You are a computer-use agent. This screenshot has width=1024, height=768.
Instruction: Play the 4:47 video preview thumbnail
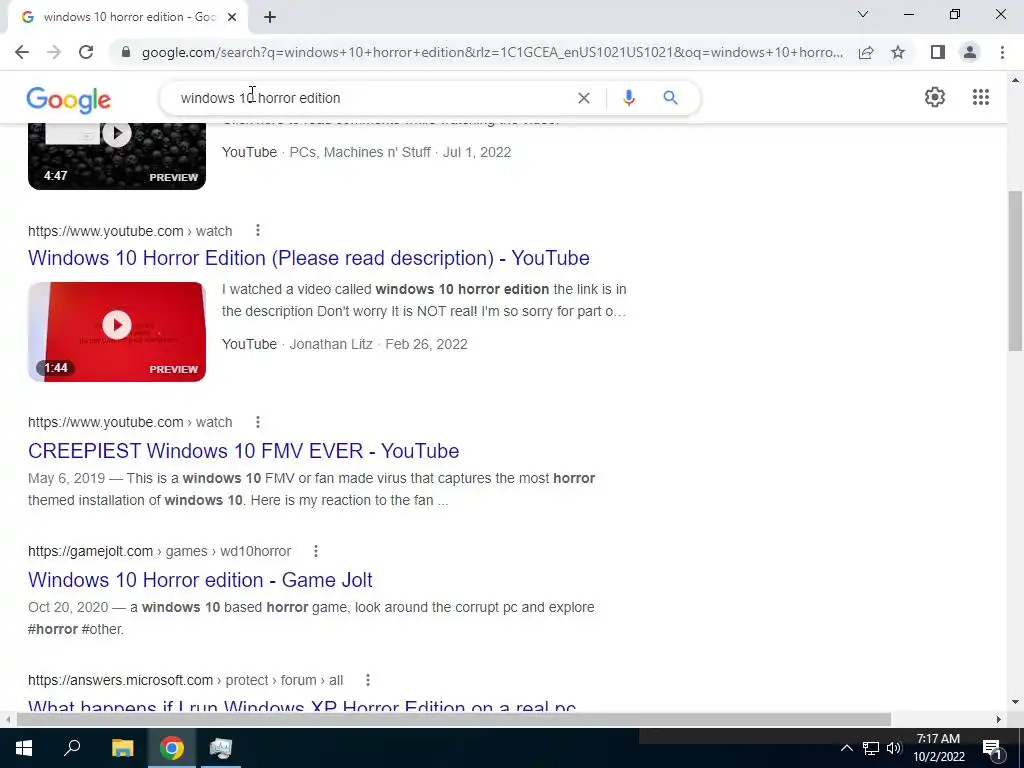pyautogui.click(x=117, y=157)
